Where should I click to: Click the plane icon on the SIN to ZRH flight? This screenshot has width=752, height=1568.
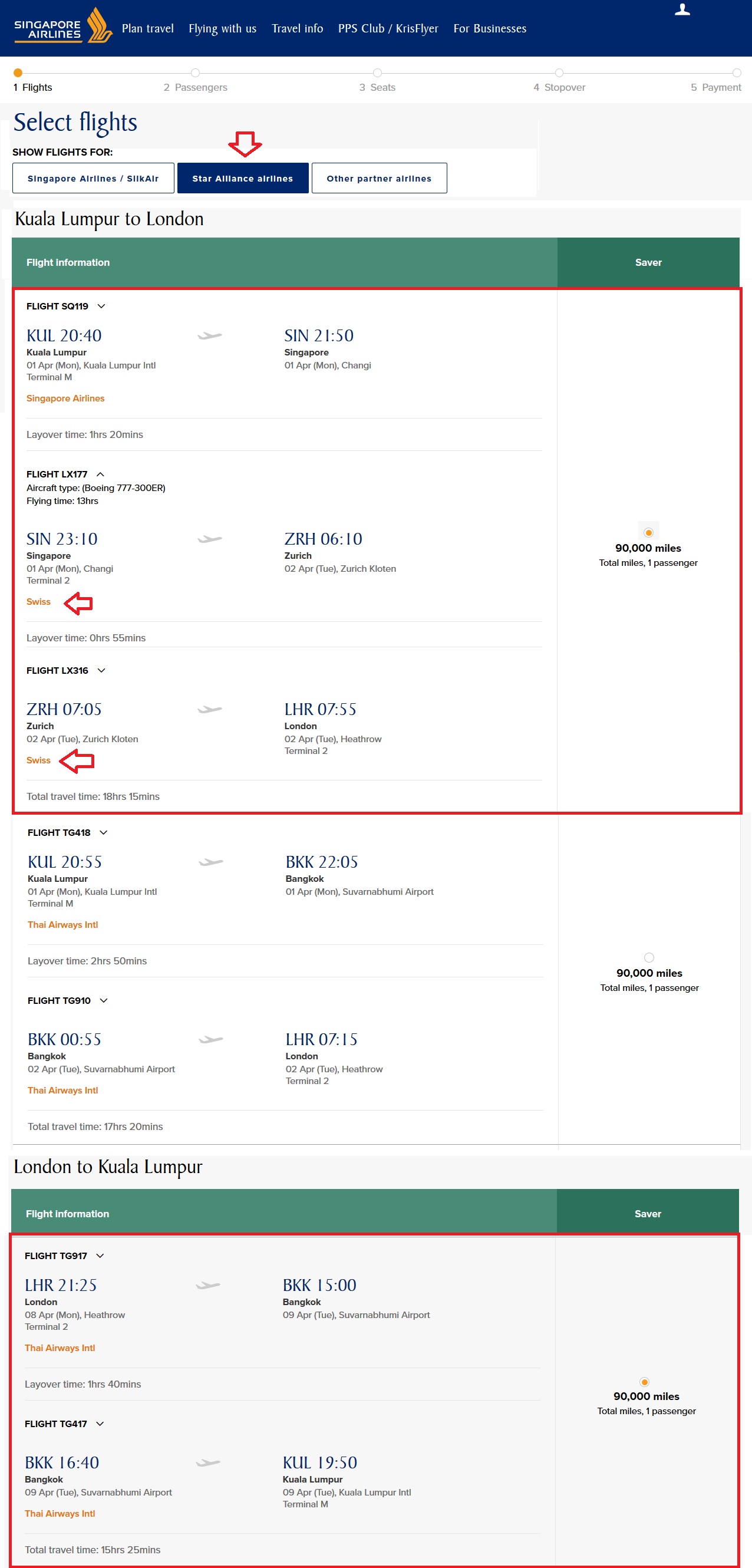tap(210, 539)
